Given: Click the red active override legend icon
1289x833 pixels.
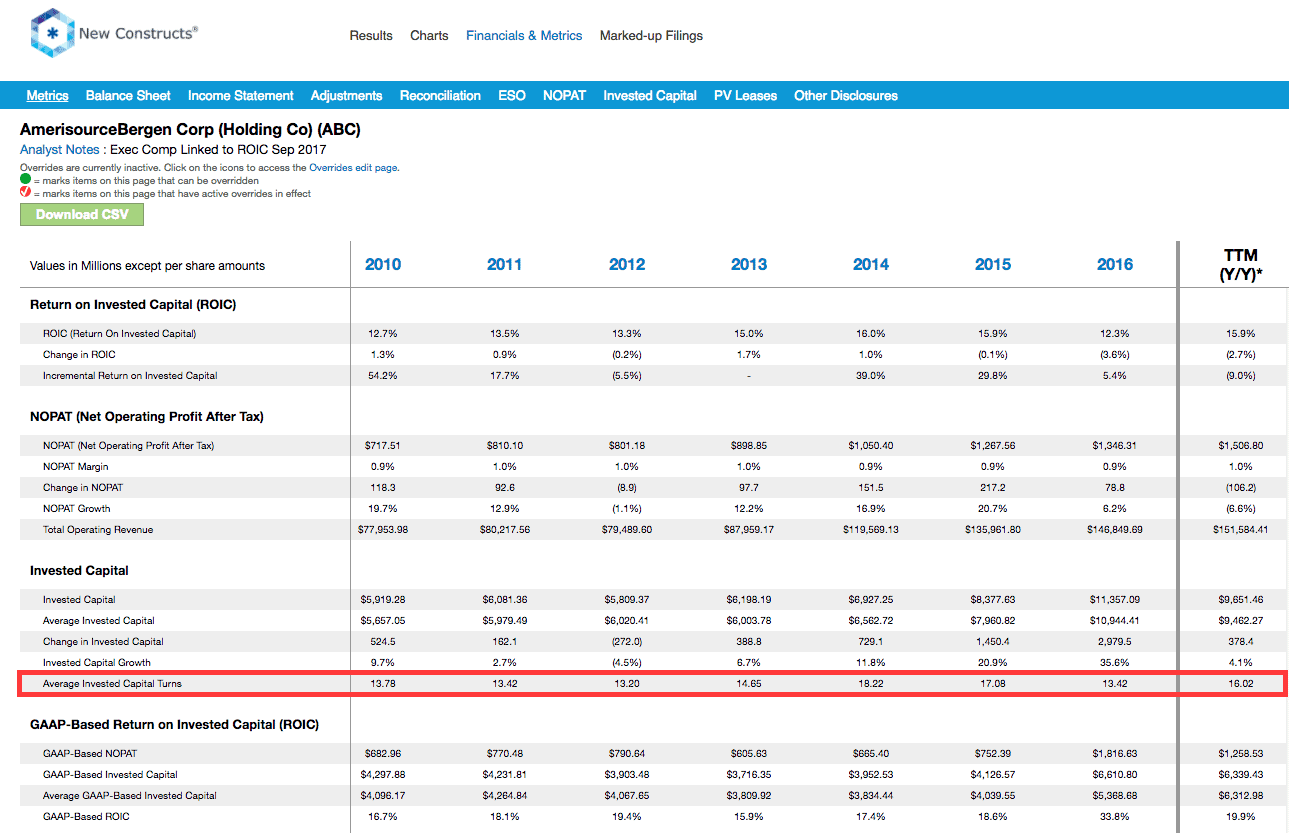Looking at the screenshot, I should pos(26,192).
